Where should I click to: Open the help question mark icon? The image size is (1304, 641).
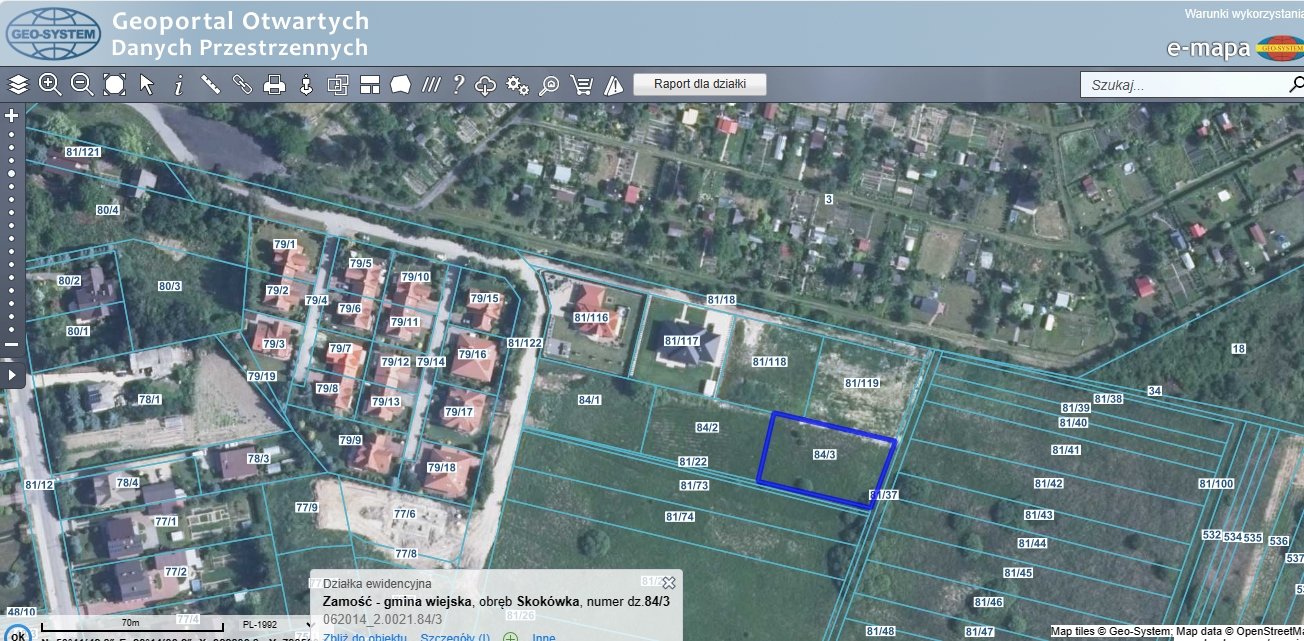[459, 84]
